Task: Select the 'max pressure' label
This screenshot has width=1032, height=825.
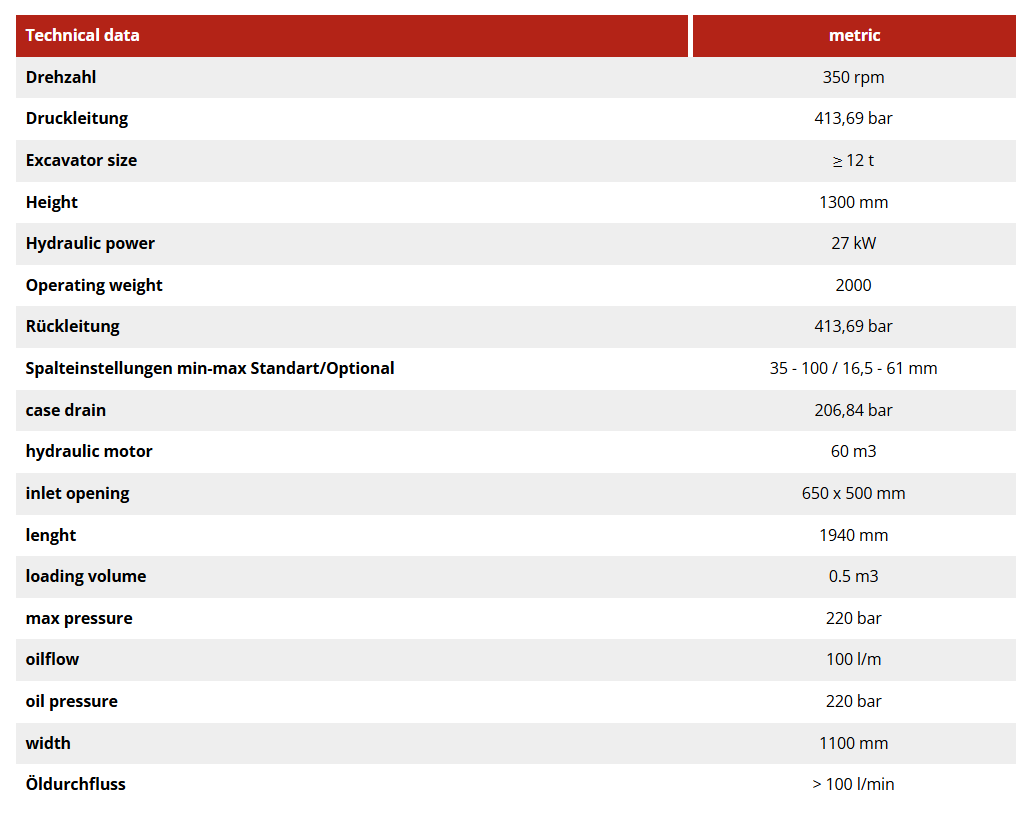Action: [79, 618]
